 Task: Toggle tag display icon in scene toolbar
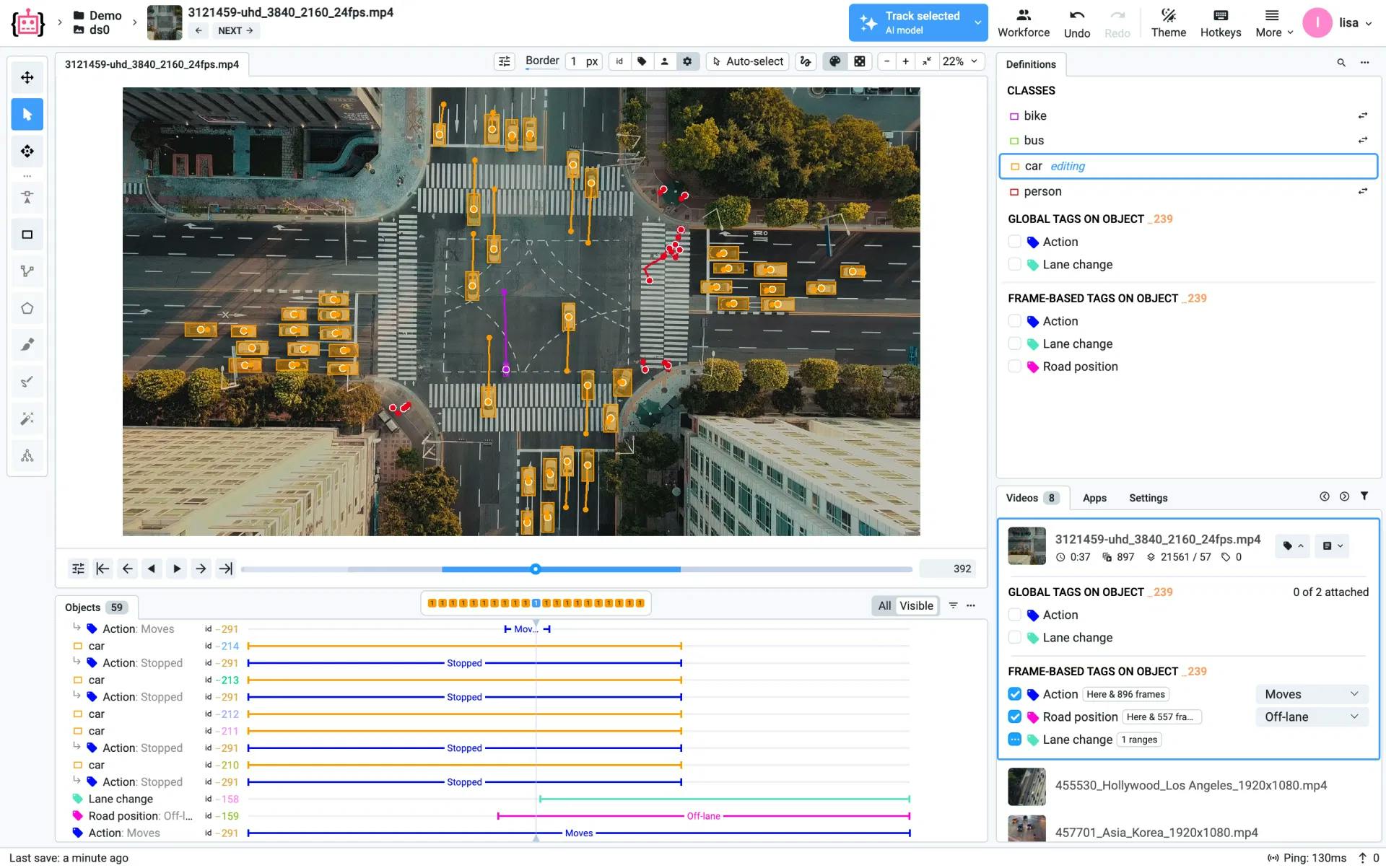[642, 61]
